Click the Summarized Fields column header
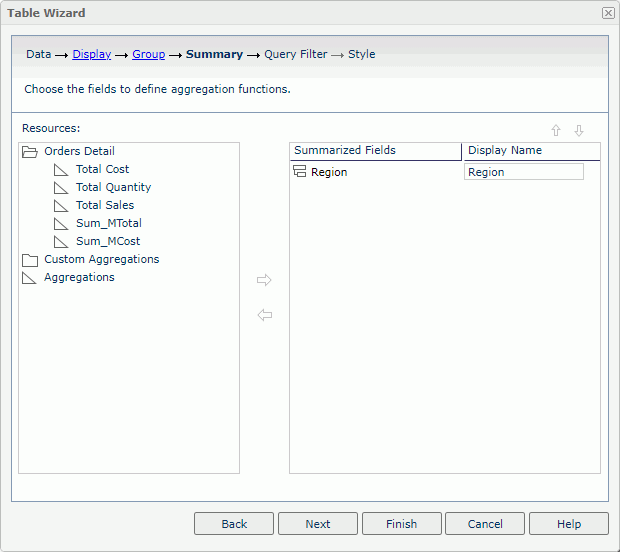 click(x=376, y=151)
